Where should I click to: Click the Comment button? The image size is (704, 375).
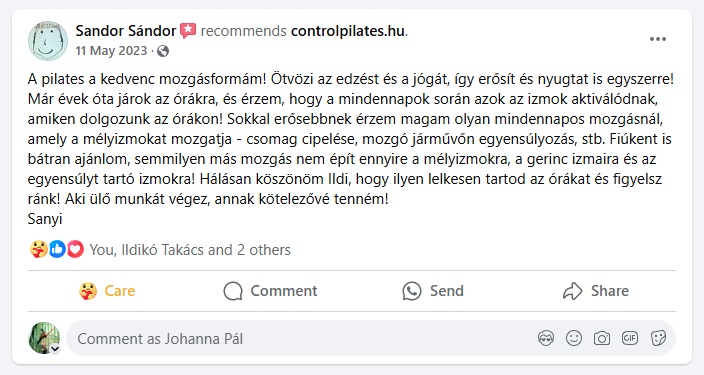pos(270,291)
